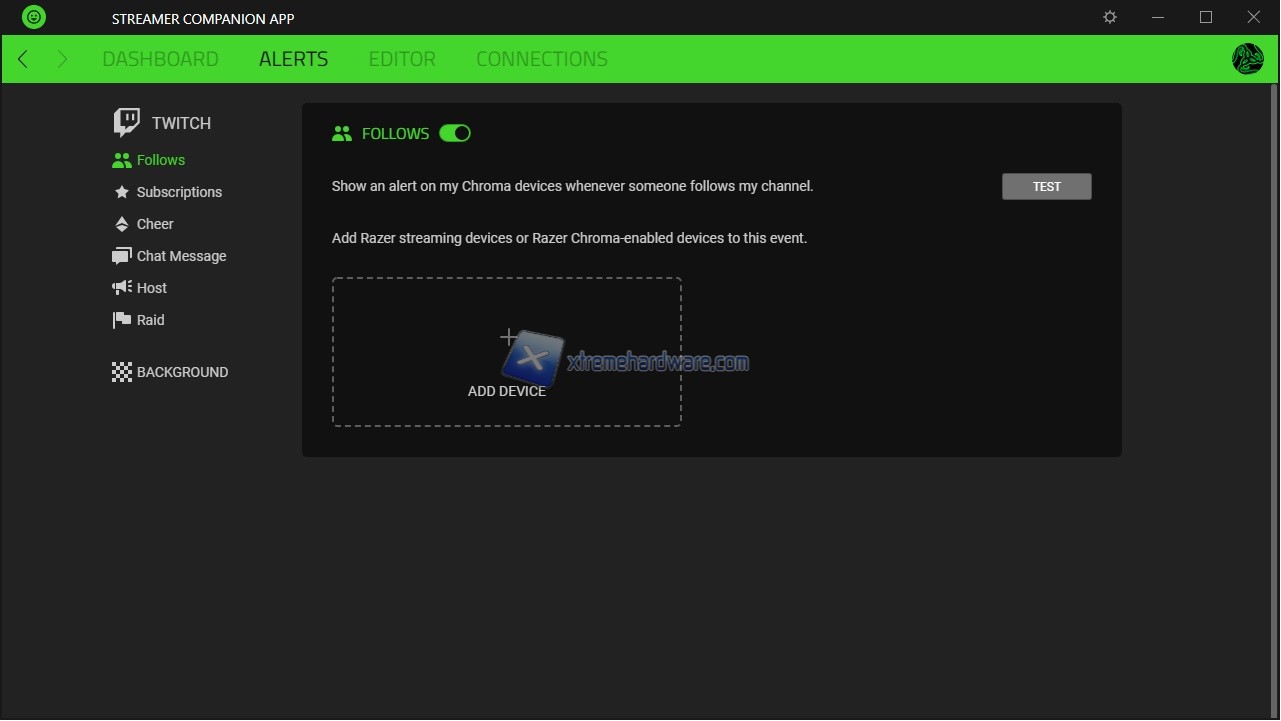Click the Twitch logo icon in sidebar

127,123
